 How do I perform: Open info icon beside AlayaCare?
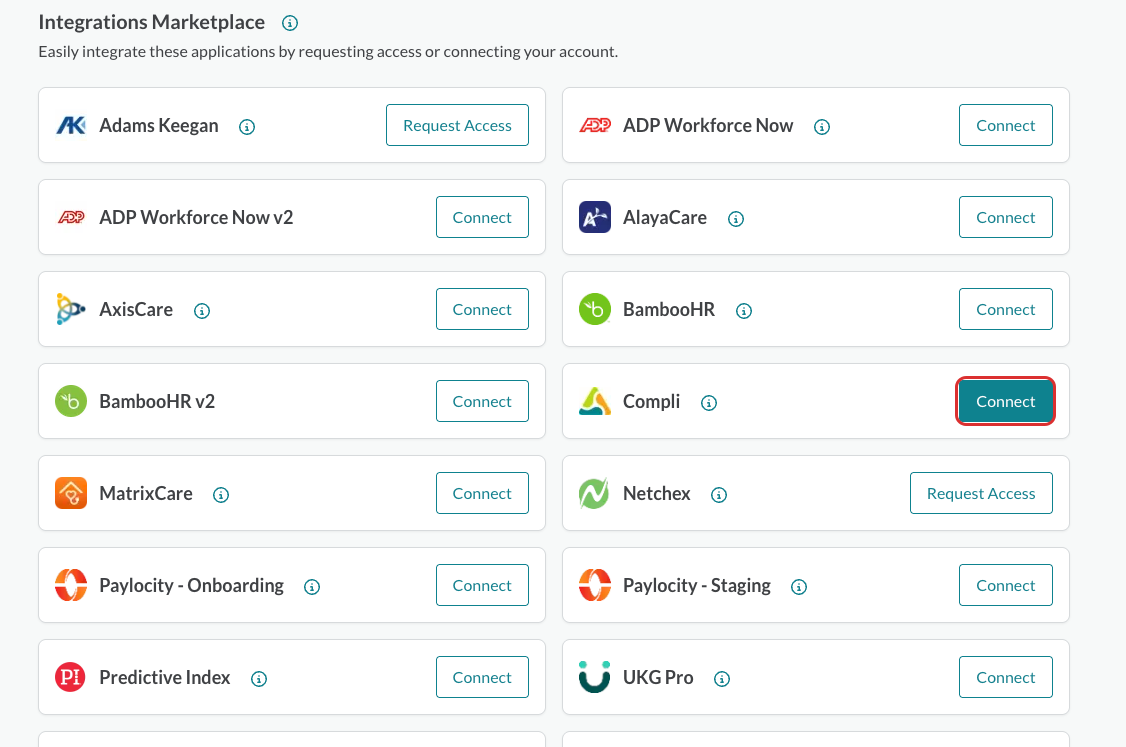(x=736, y=219)
